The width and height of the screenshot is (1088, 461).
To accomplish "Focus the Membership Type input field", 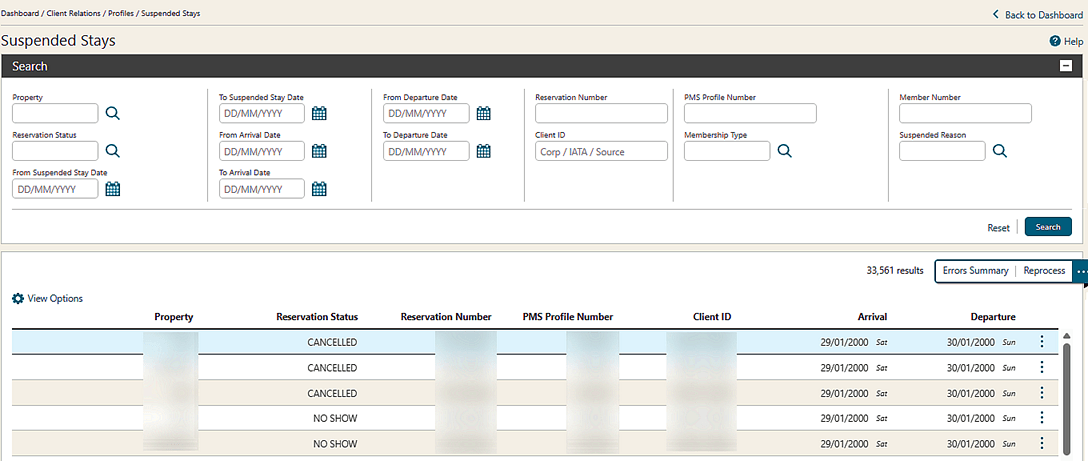I will [727, 151].
